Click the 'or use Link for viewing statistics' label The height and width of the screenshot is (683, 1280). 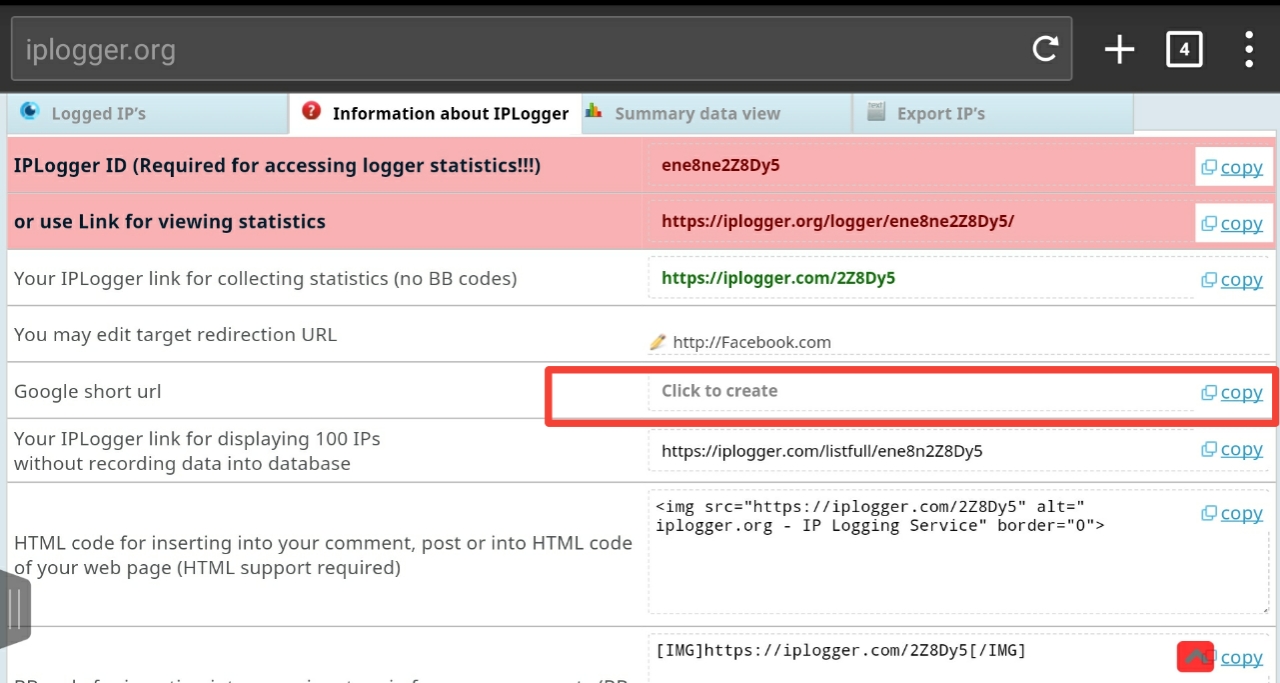[170, 221]
